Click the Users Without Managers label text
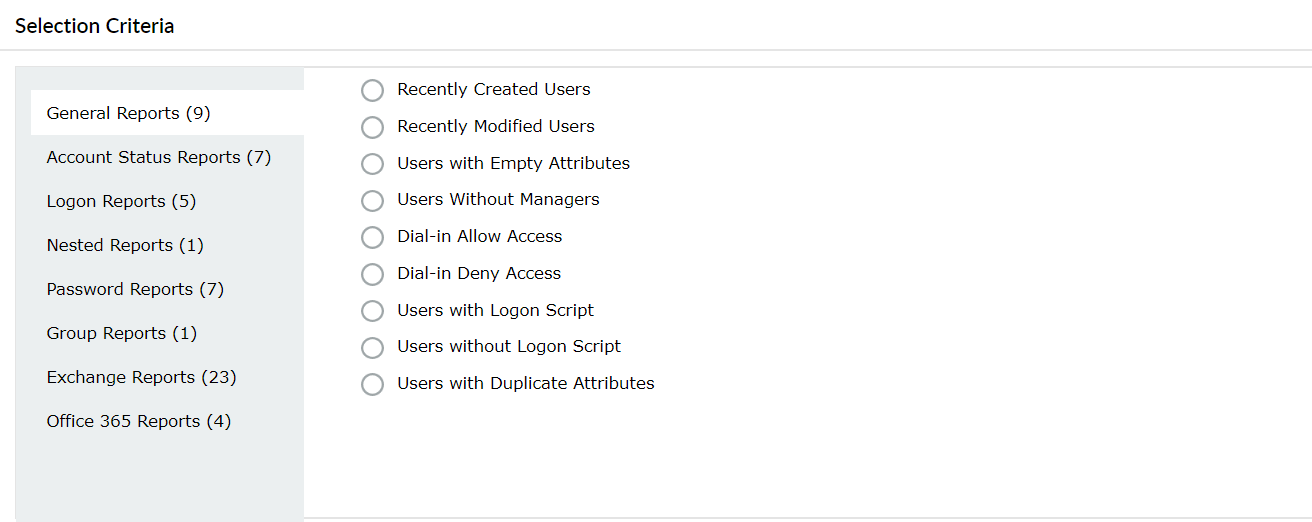 498,199
